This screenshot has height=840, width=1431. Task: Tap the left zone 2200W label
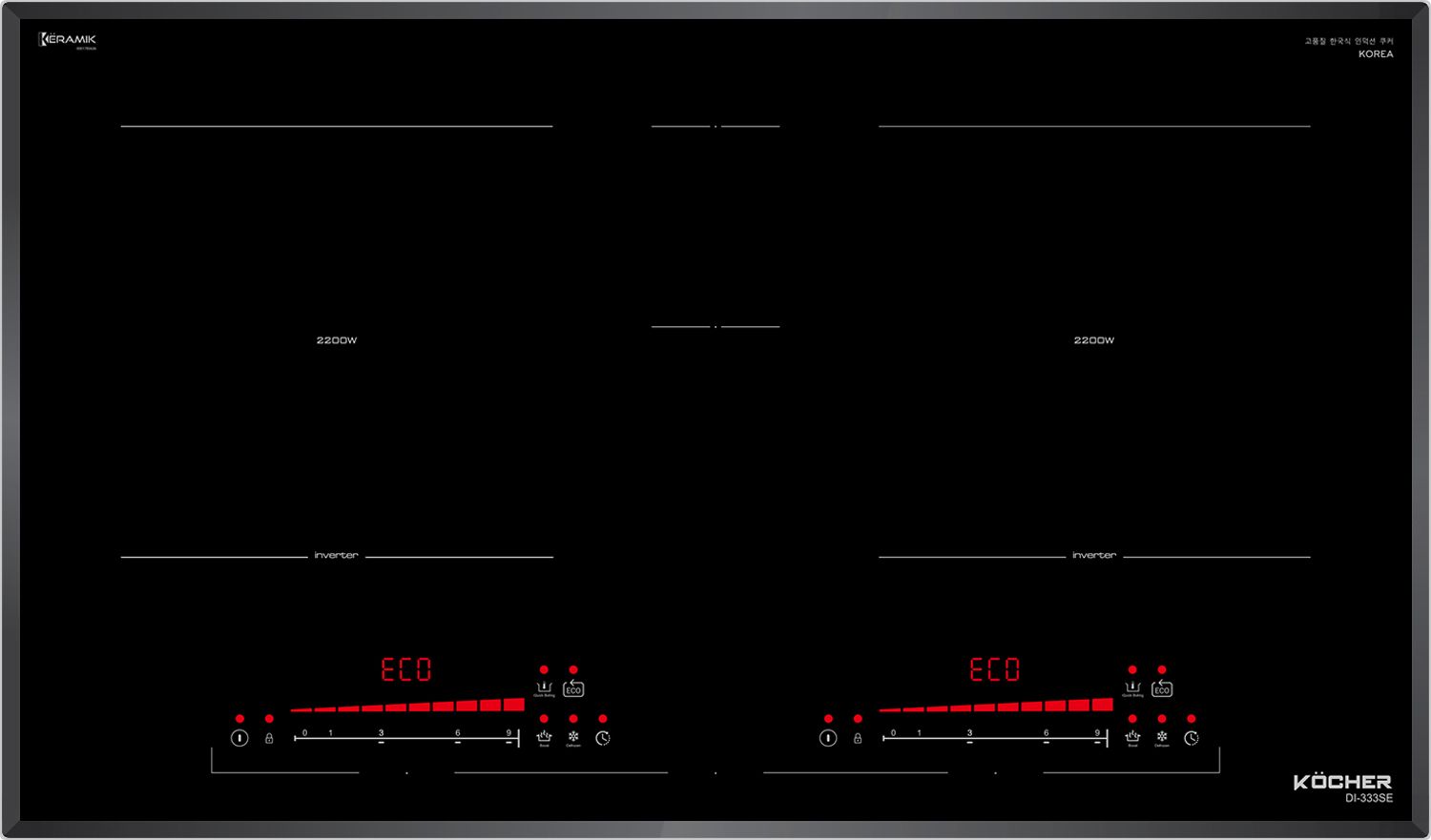tap(337, 340)
